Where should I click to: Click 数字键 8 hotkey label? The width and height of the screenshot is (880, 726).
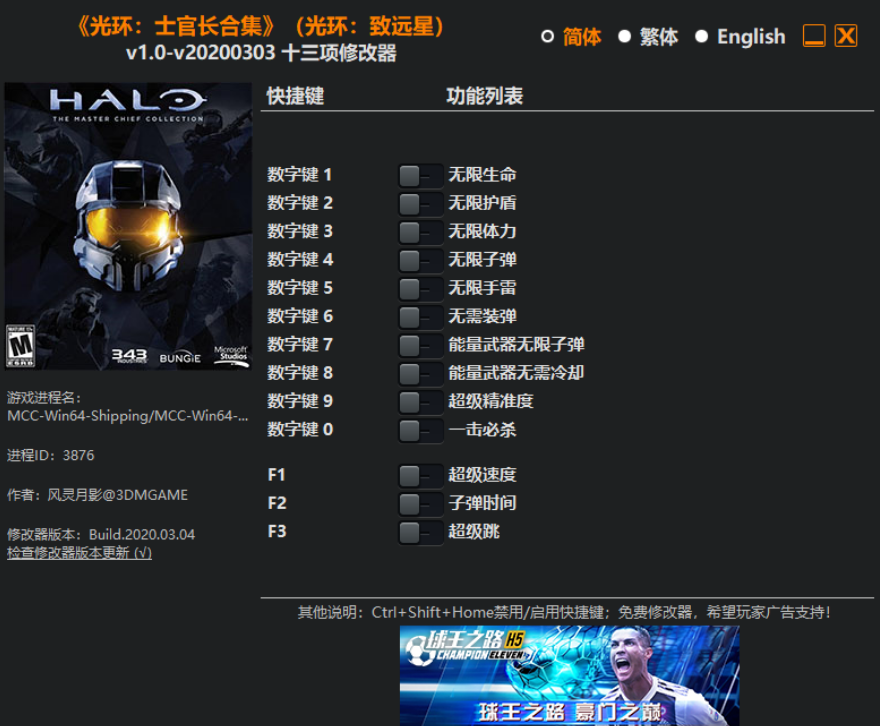coord(300,373)
